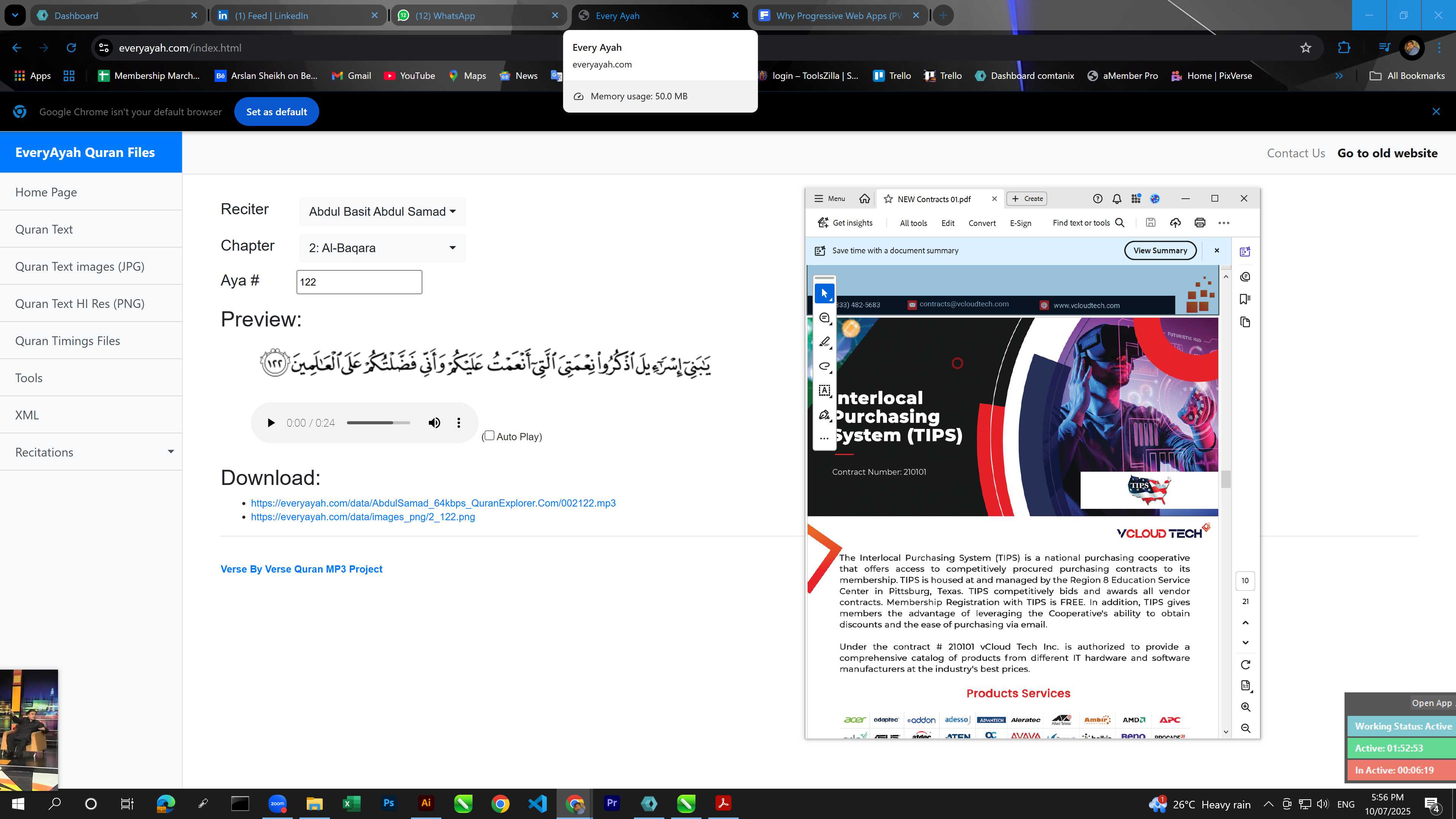
Task: Click the View Summary button in Acrobat
Action: coord(1160,250)
